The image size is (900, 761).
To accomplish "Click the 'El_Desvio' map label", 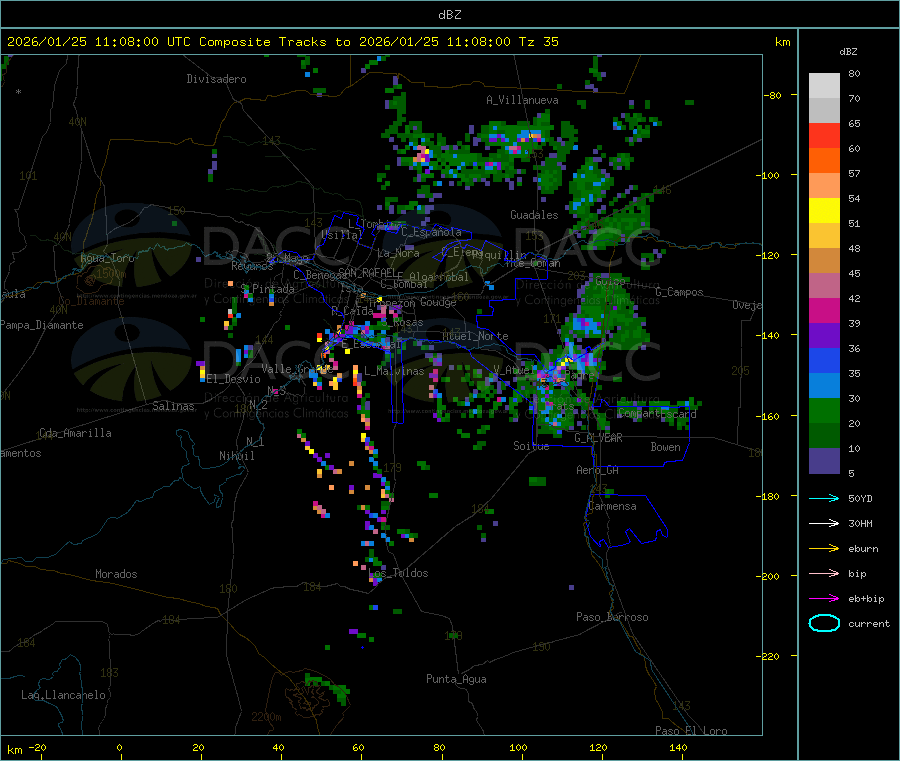I will pyautogui.click(x=234, y=379).
